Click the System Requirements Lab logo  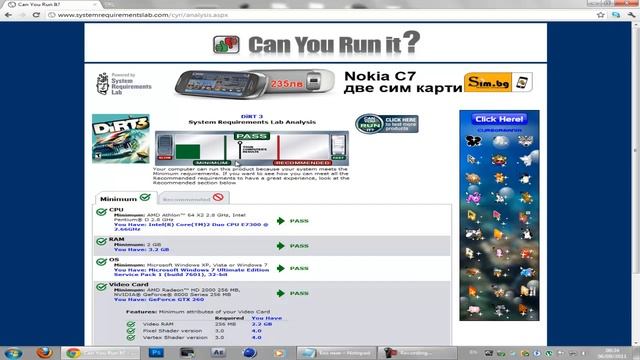(x=124, y=84)
